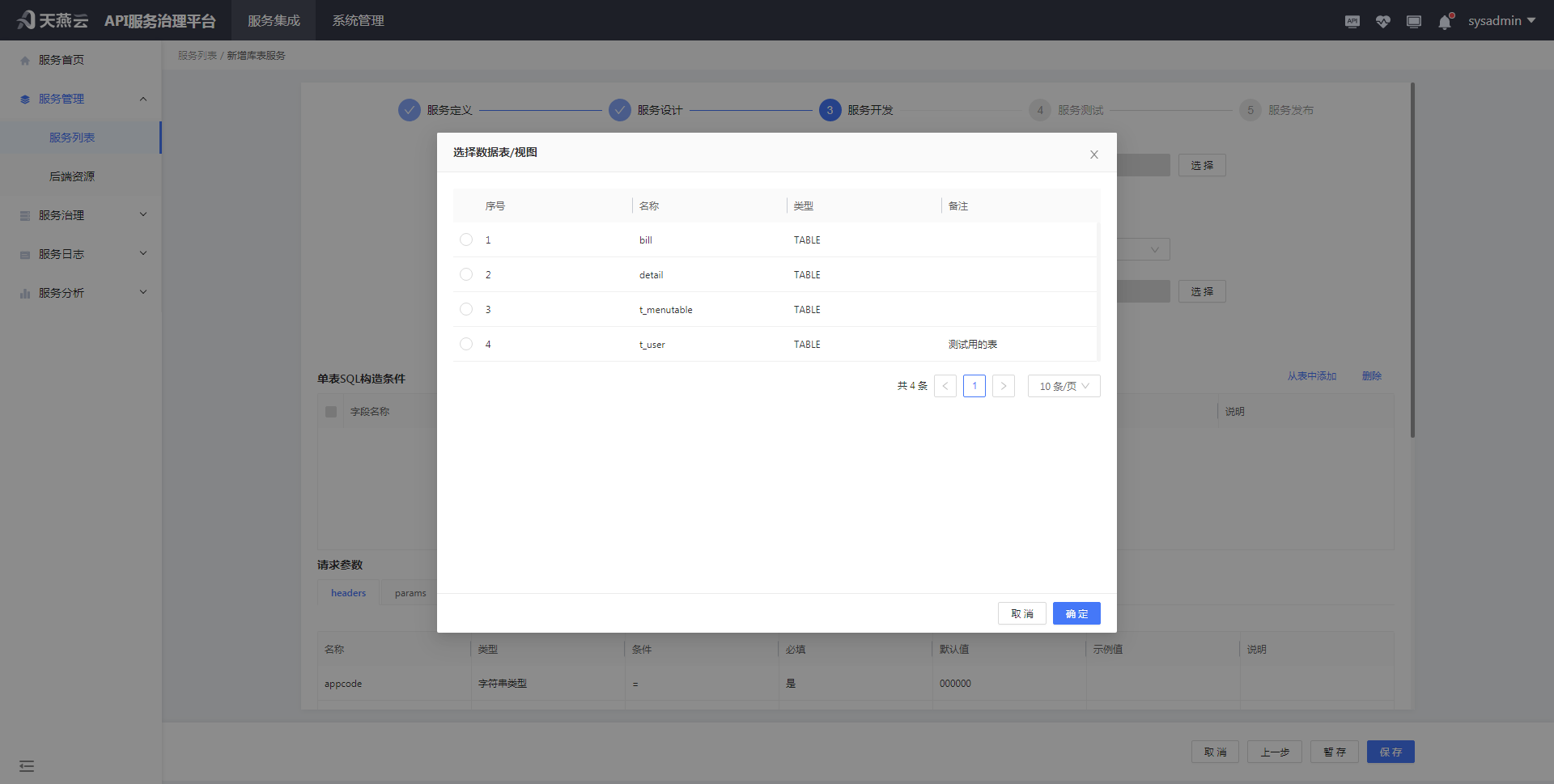The image size is (1554, 784).
Task: Go to next page with arrow button
Action: point(1004,386)
